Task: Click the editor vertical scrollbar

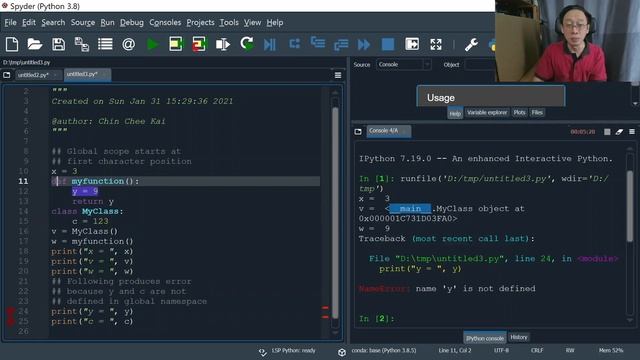Action: click(x=335, y=212)
